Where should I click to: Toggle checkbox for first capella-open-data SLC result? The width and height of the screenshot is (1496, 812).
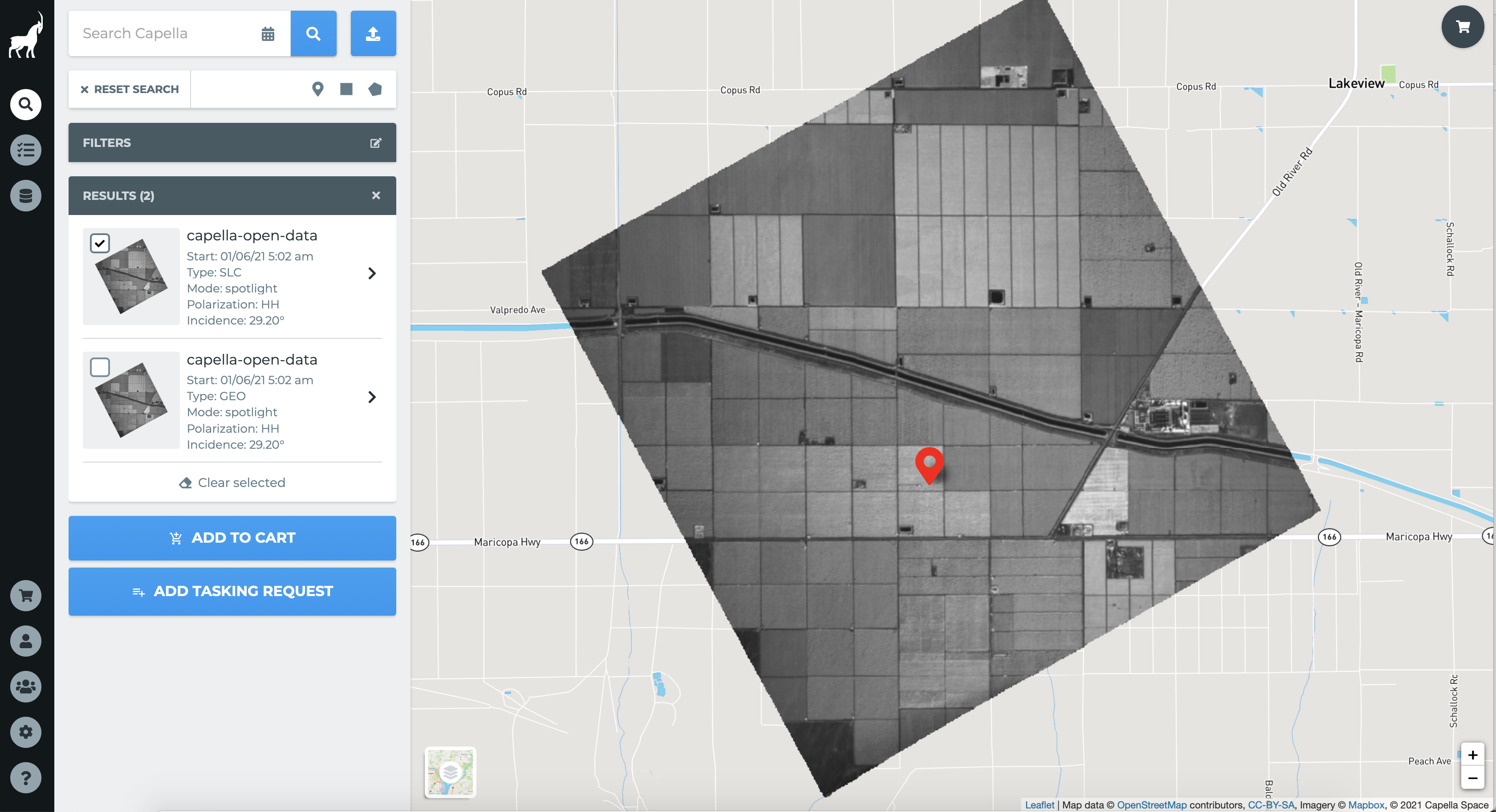[100, 242]
